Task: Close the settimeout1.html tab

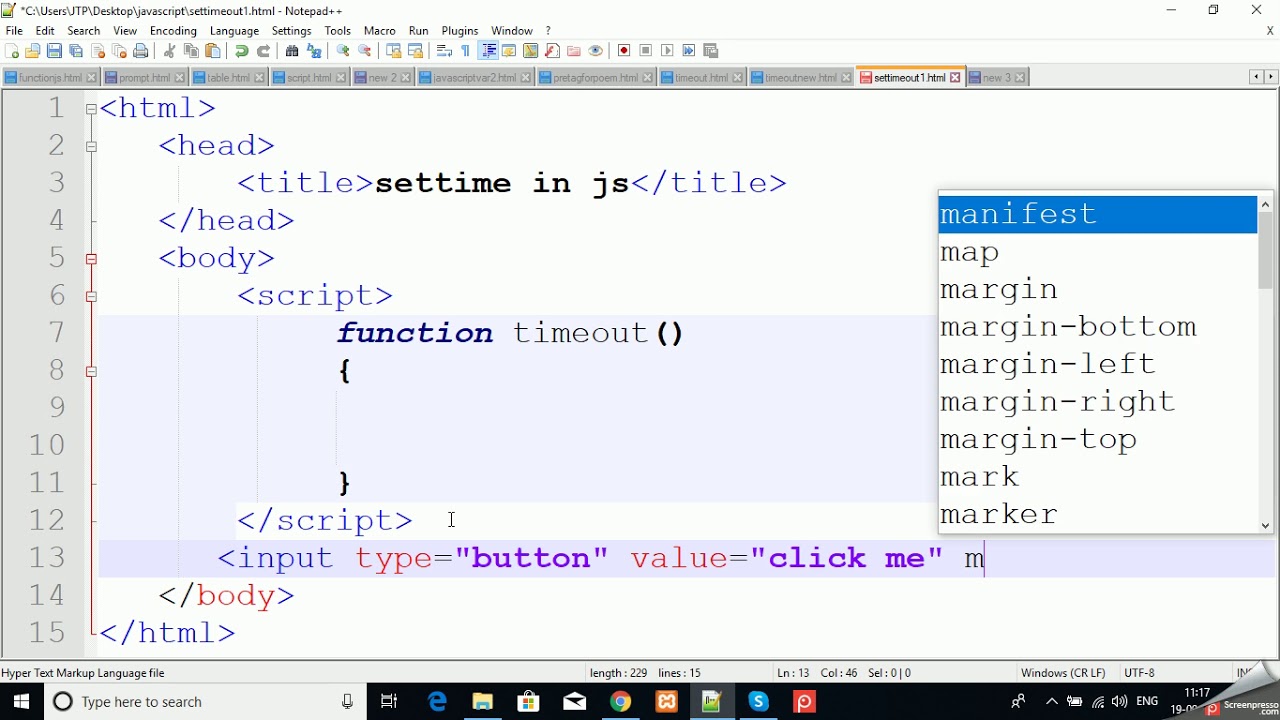Action: click(x=955, y=78)
